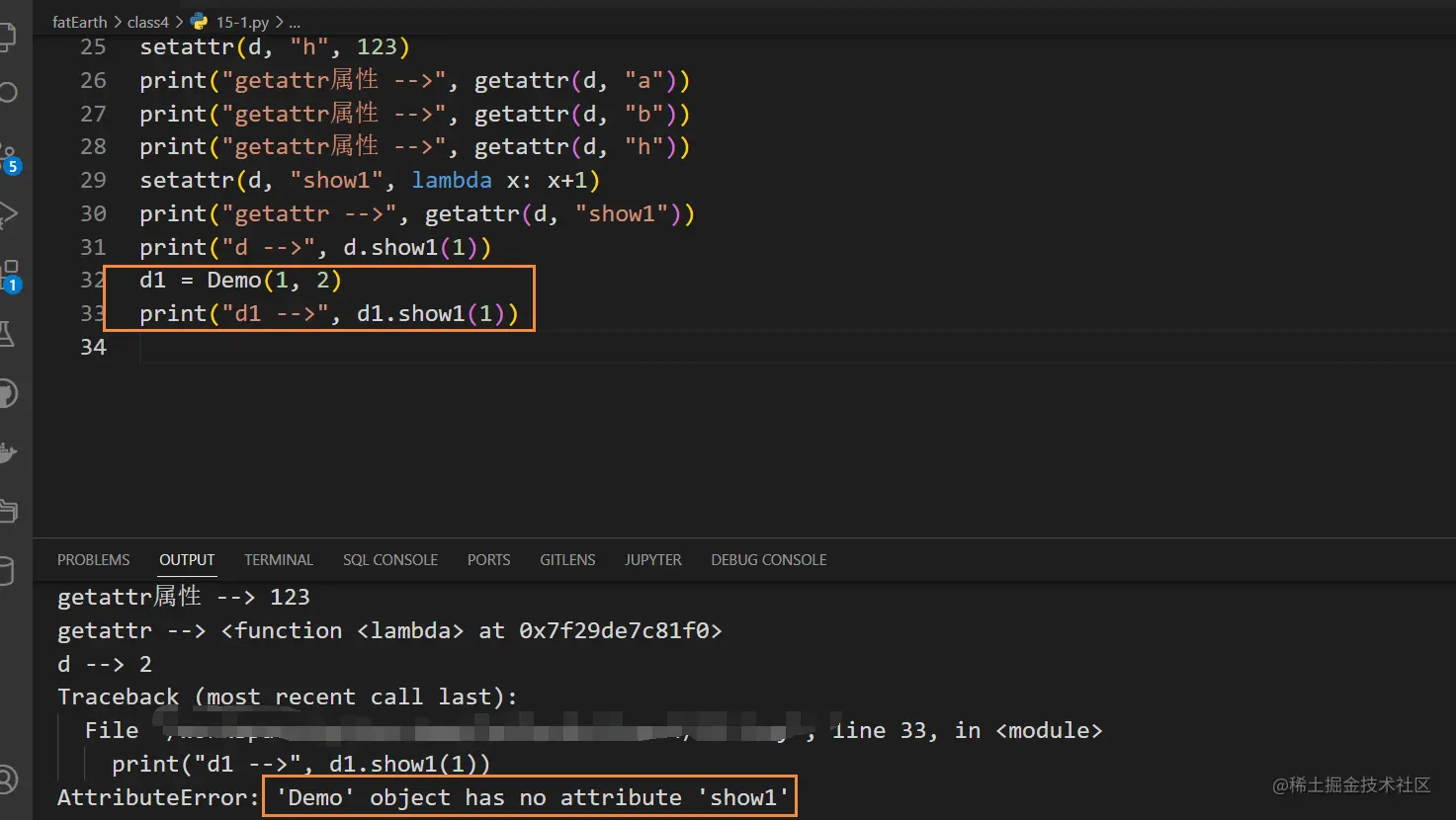1456x820 pixels.
Task: Open the stacked folders project view
Action: coord(8,511)
